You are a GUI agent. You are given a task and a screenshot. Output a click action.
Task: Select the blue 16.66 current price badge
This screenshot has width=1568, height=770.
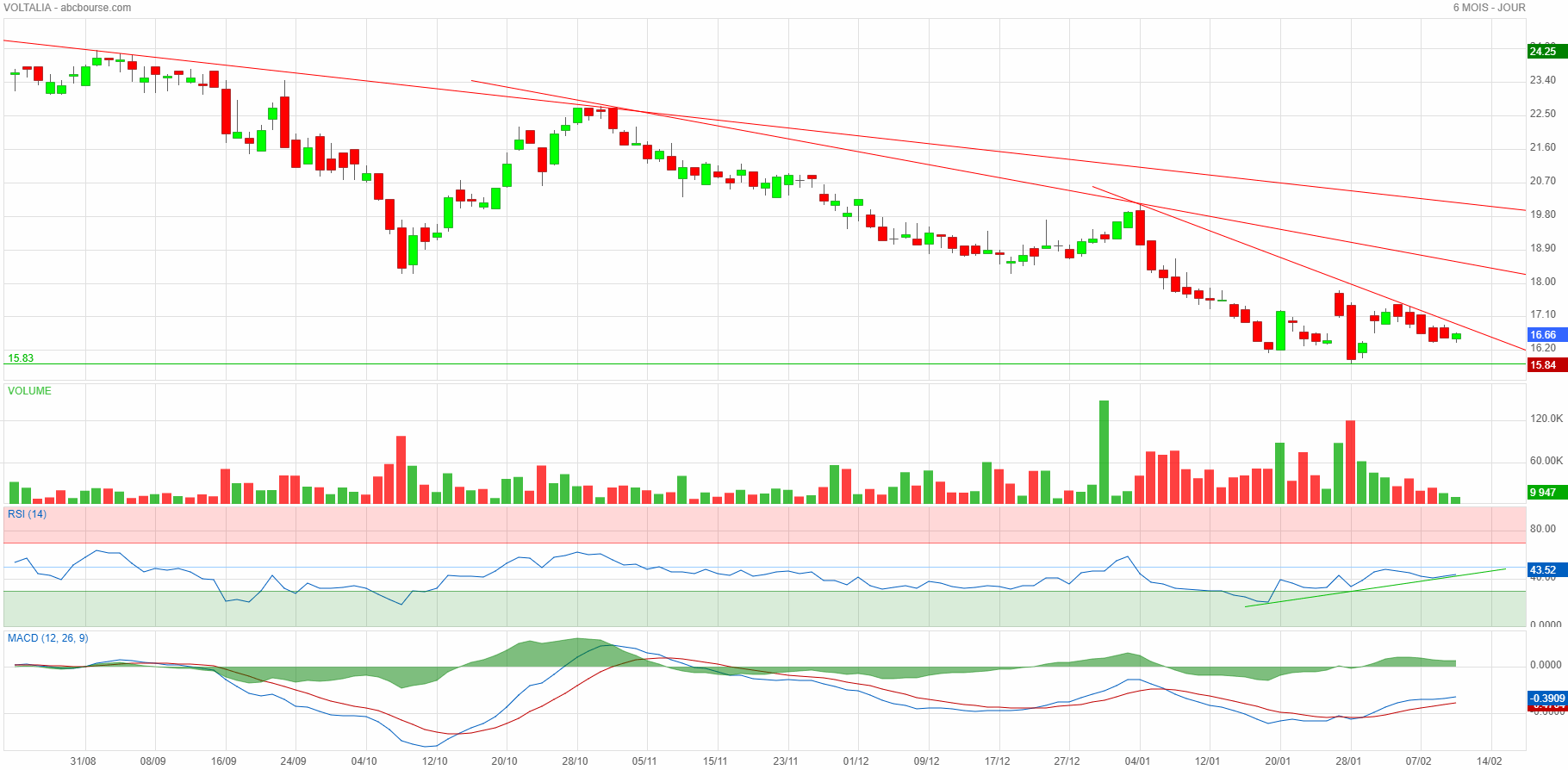click(1547, 335)
